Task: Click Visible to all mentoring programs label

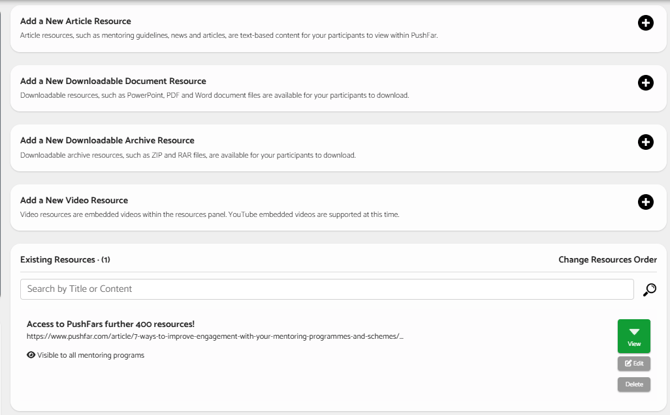Action: click(91, 355)
